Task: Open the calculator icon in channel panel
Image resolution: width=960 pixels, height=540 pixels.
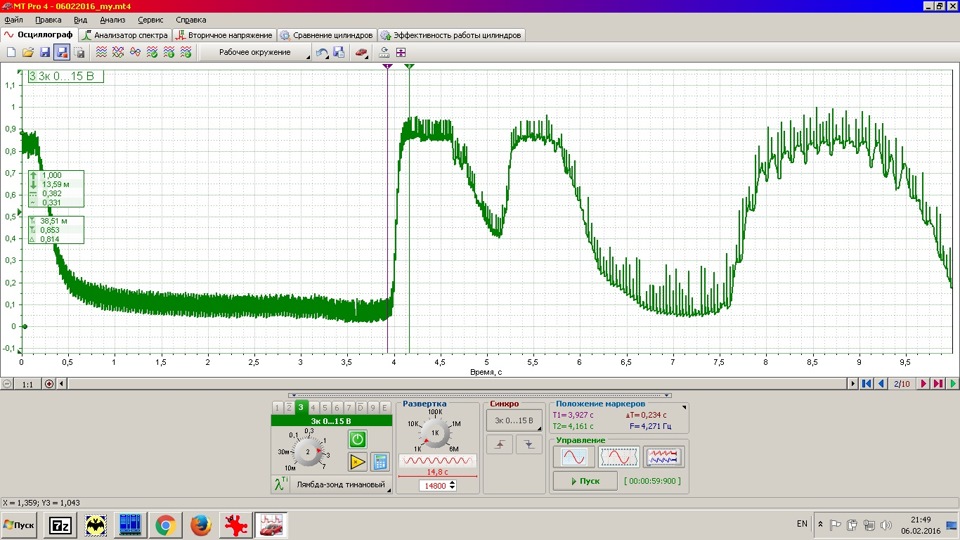Action: point(380,461)
